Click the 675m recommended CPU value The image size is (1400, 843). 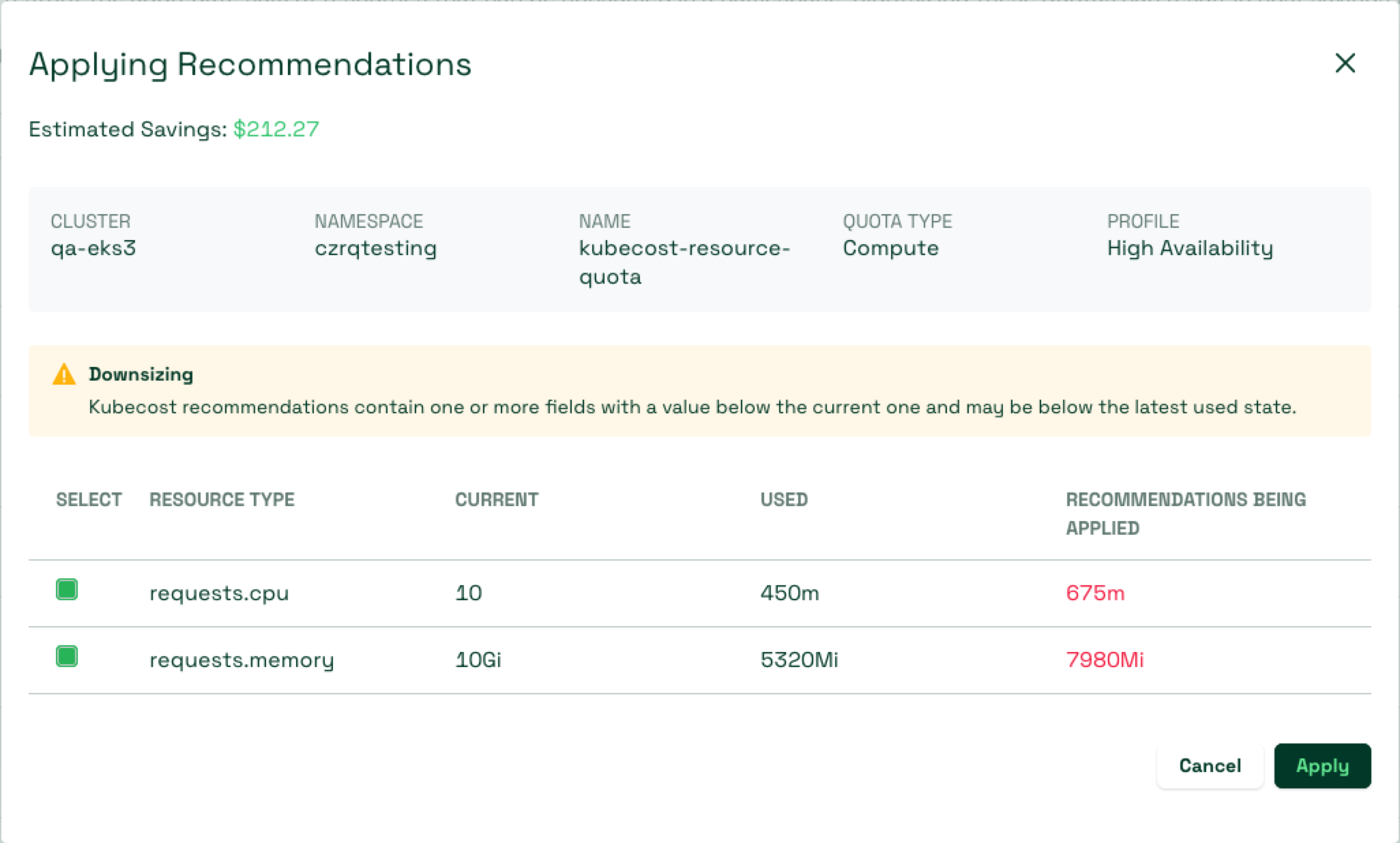(x=1095, y=593)
